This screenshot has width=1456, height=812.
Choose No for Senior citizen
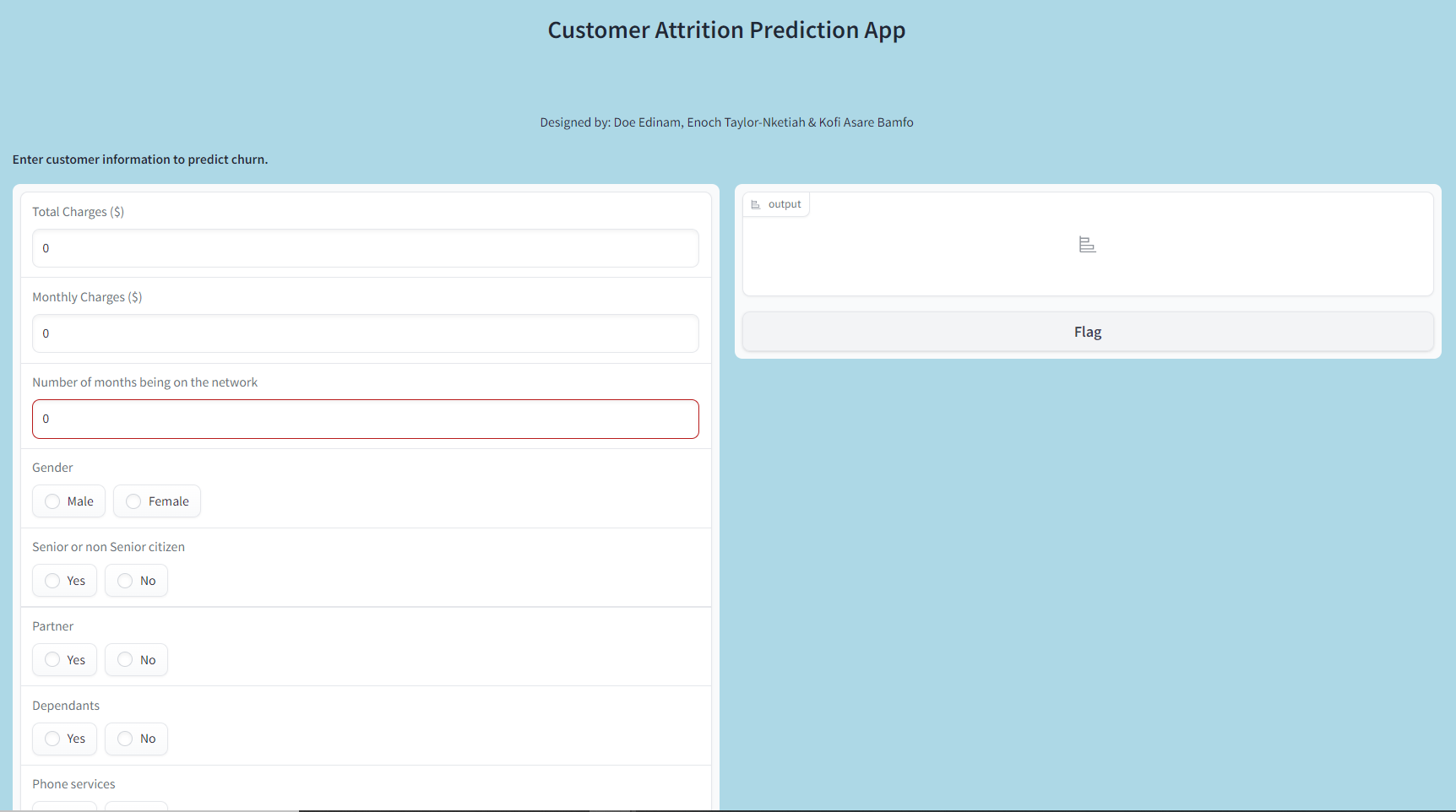136,580
